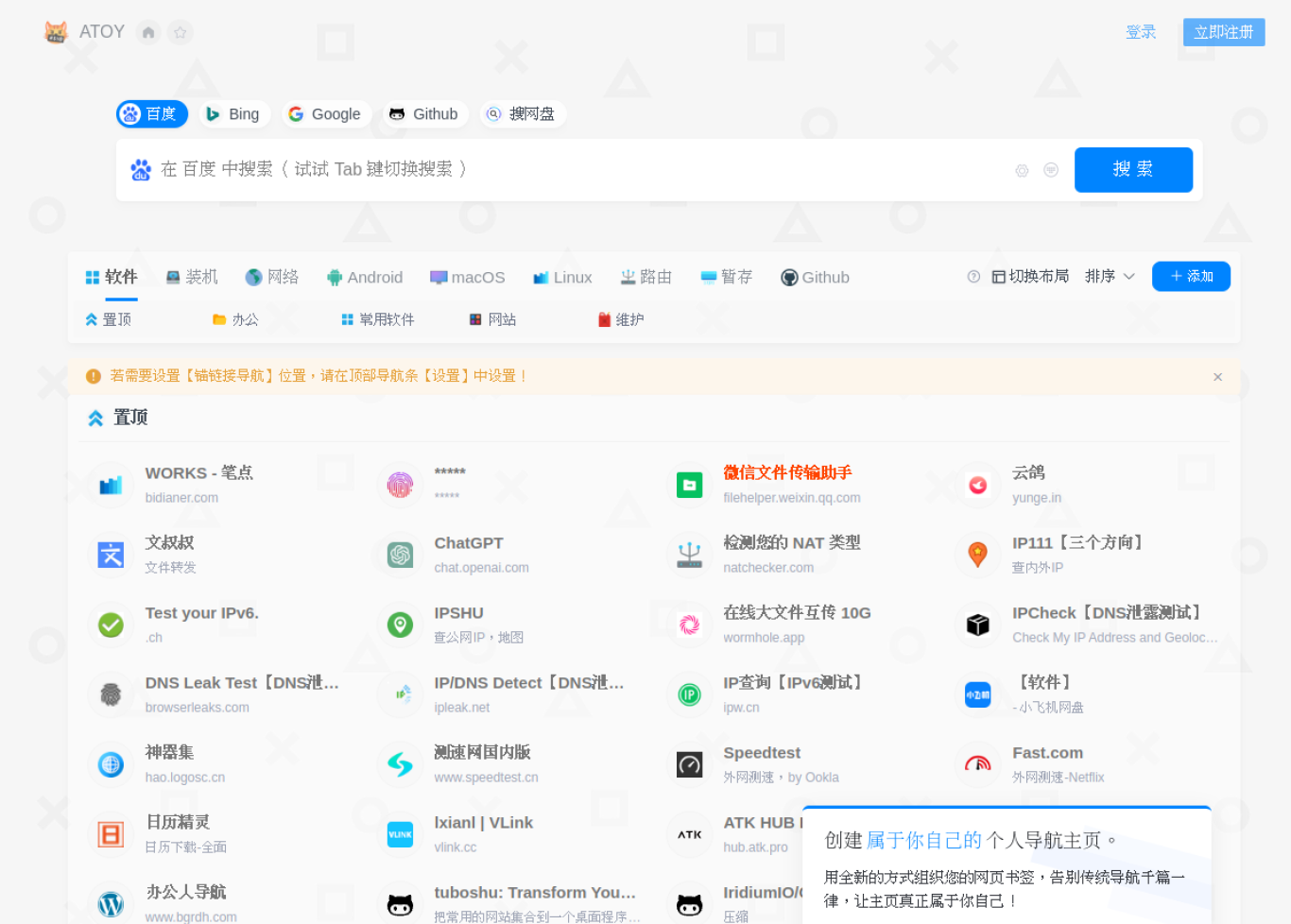Click the 立即注册 register button
Screen dimensions: 1291x924
coord(1224,32)
